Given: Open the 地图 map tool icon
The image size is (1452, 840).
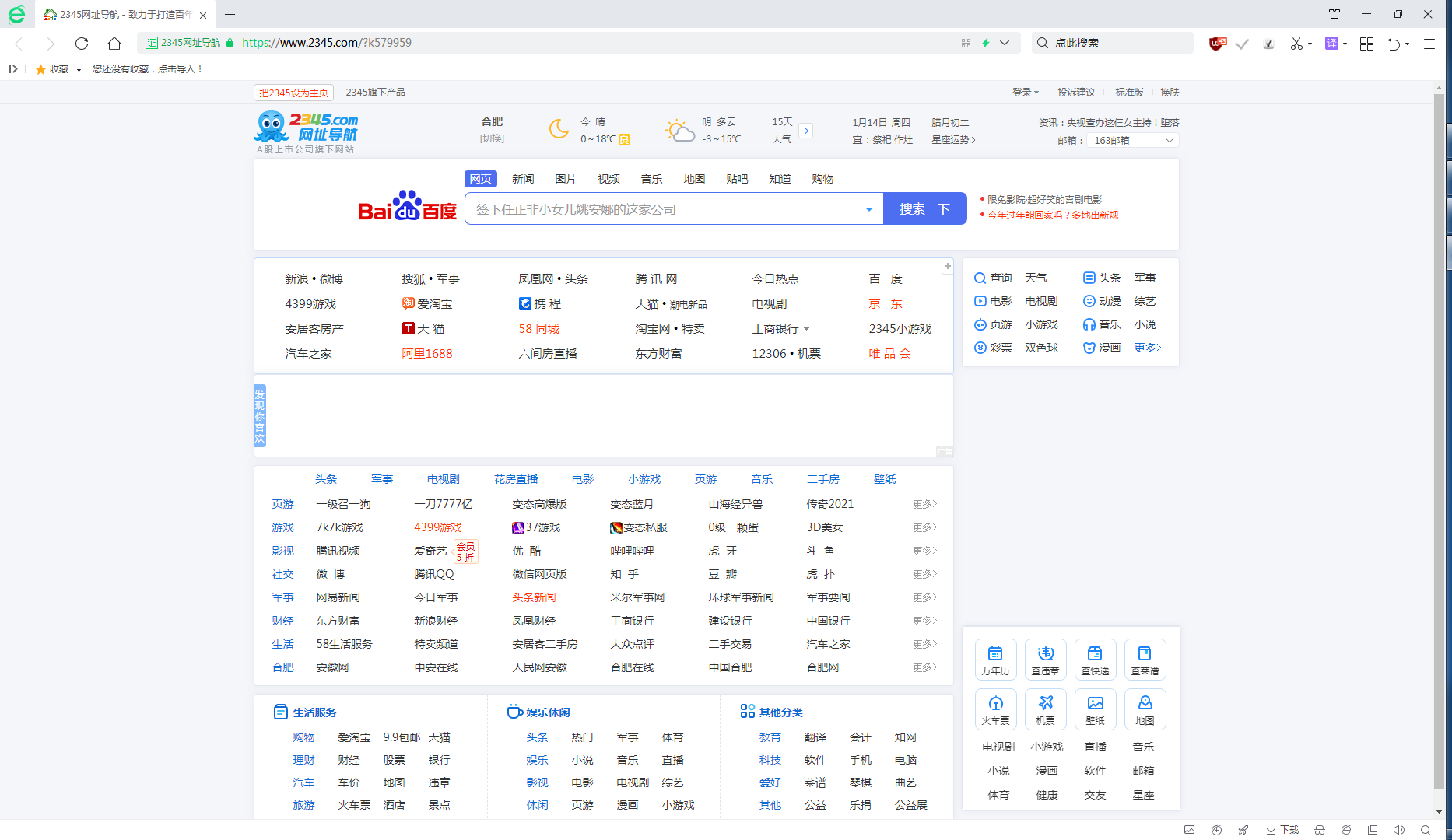Looking at the screenshot, I should (x=1145, y=709).
